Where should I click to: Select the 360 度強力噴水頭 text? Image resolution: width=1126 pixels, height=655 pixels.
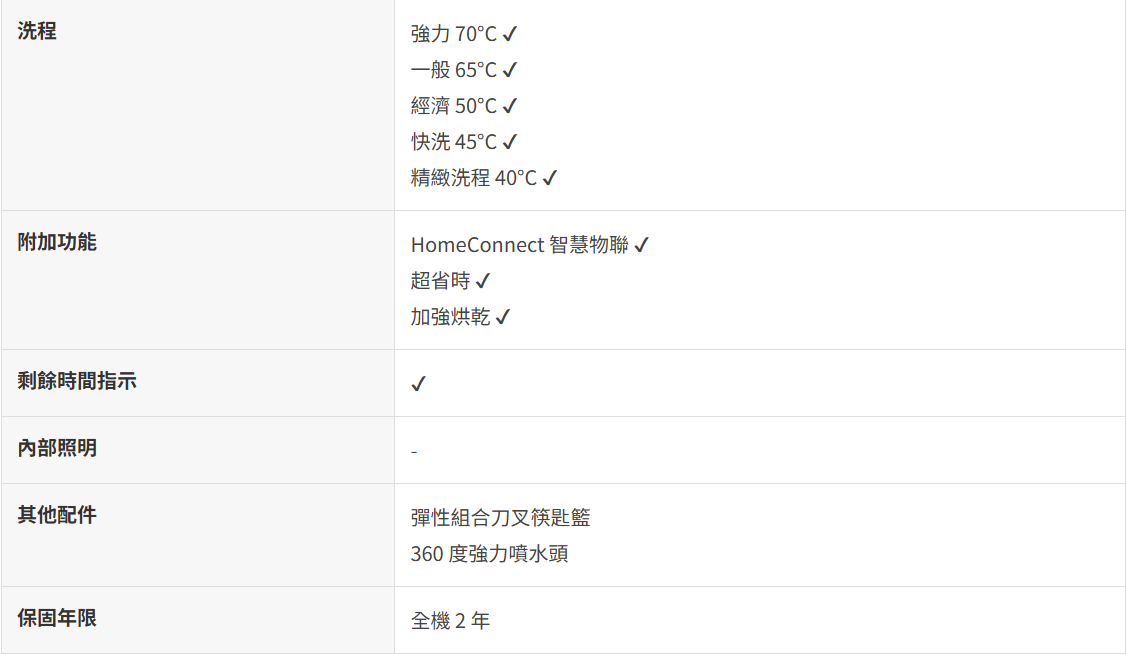(x=489, y=554)
